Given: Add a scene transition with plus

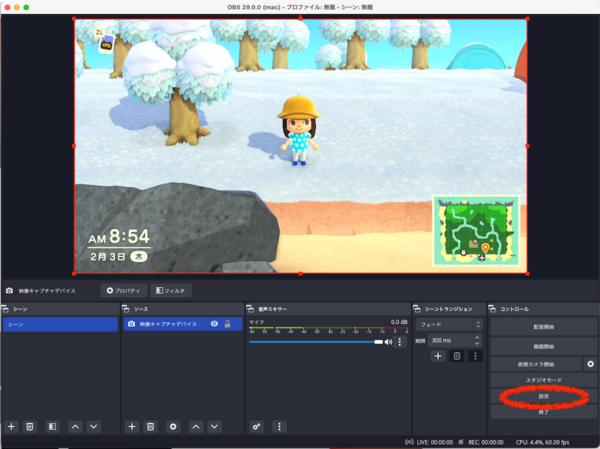Looking at the screenshot, I should coord(438,356).
